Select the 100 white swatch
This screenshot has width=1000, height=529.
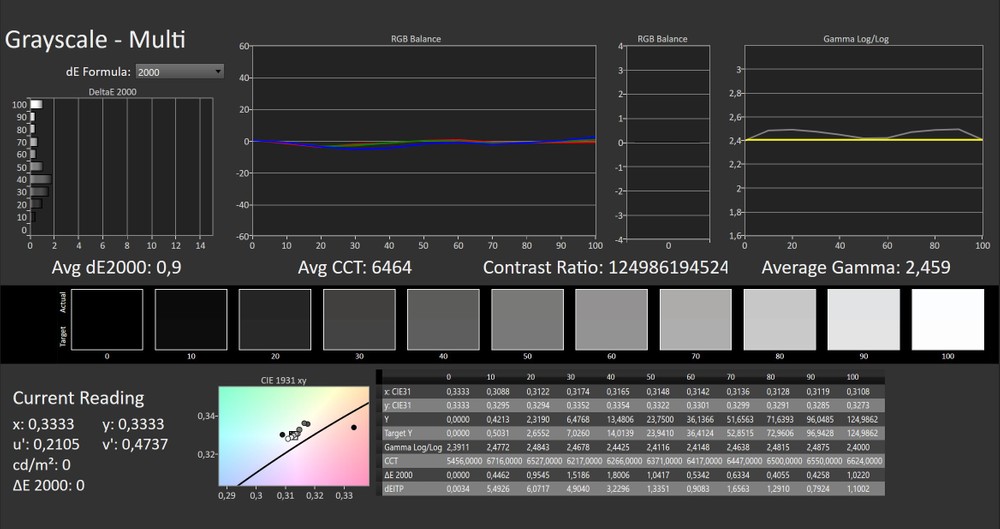coord(948,320)
